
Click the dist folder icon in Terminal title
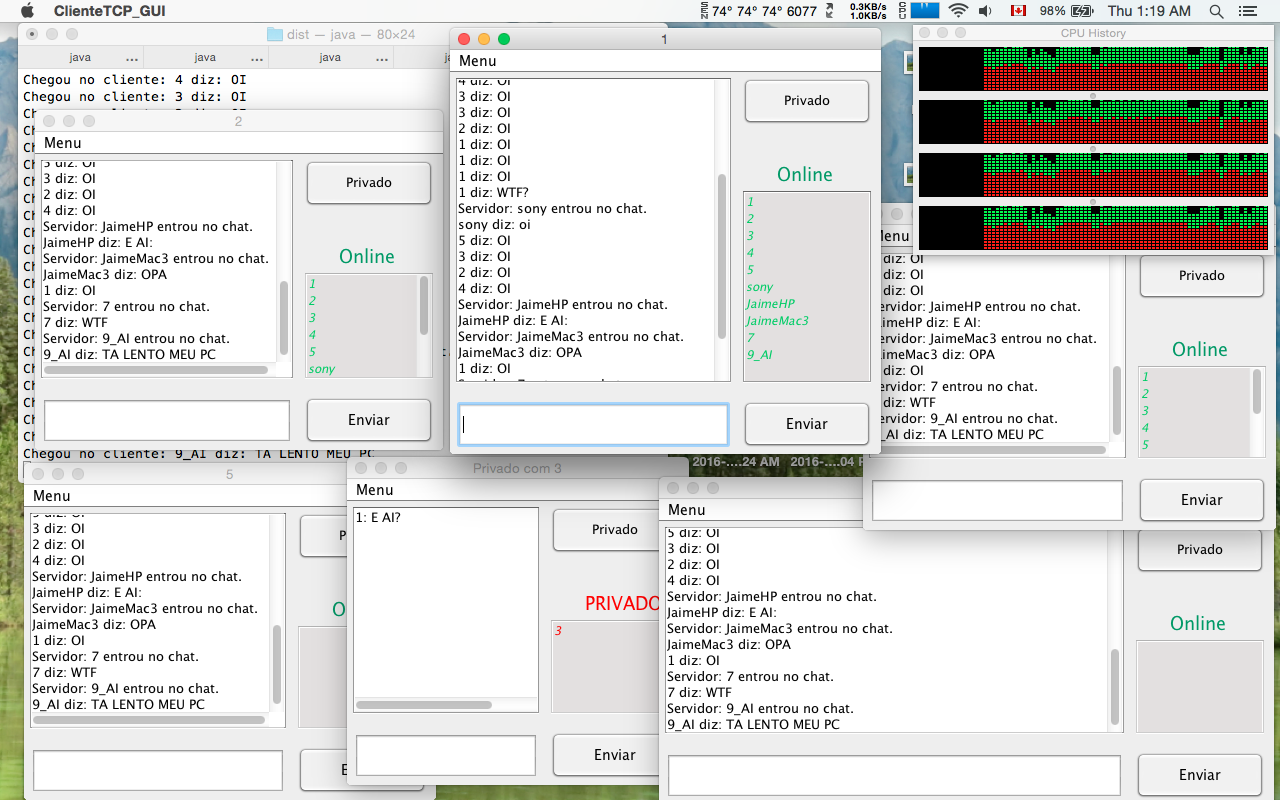point(274,33)
